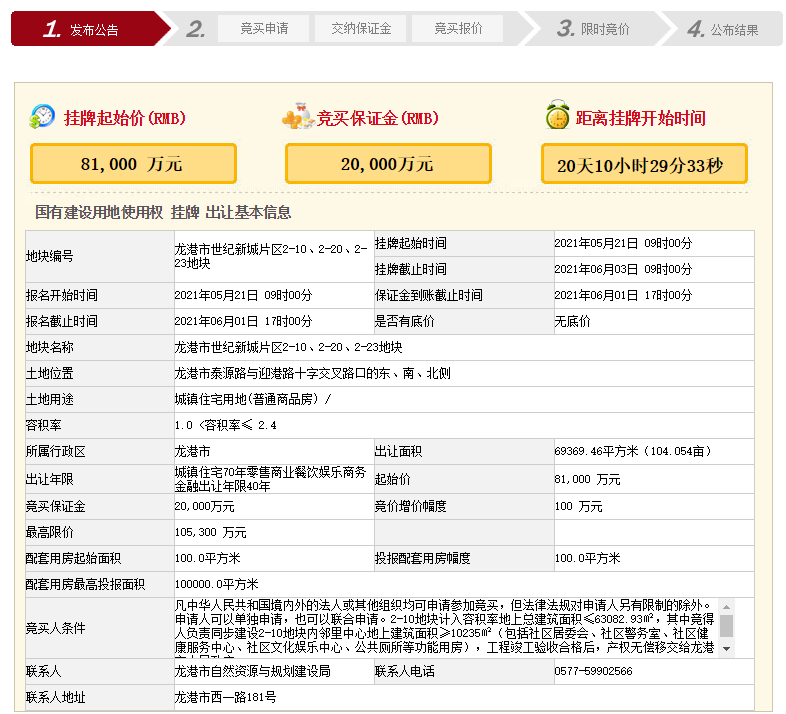Click 投报配套用房幅度 value 100.0平方米
The width and height of the screenshot is (786, 714).
tap(587, 558)
